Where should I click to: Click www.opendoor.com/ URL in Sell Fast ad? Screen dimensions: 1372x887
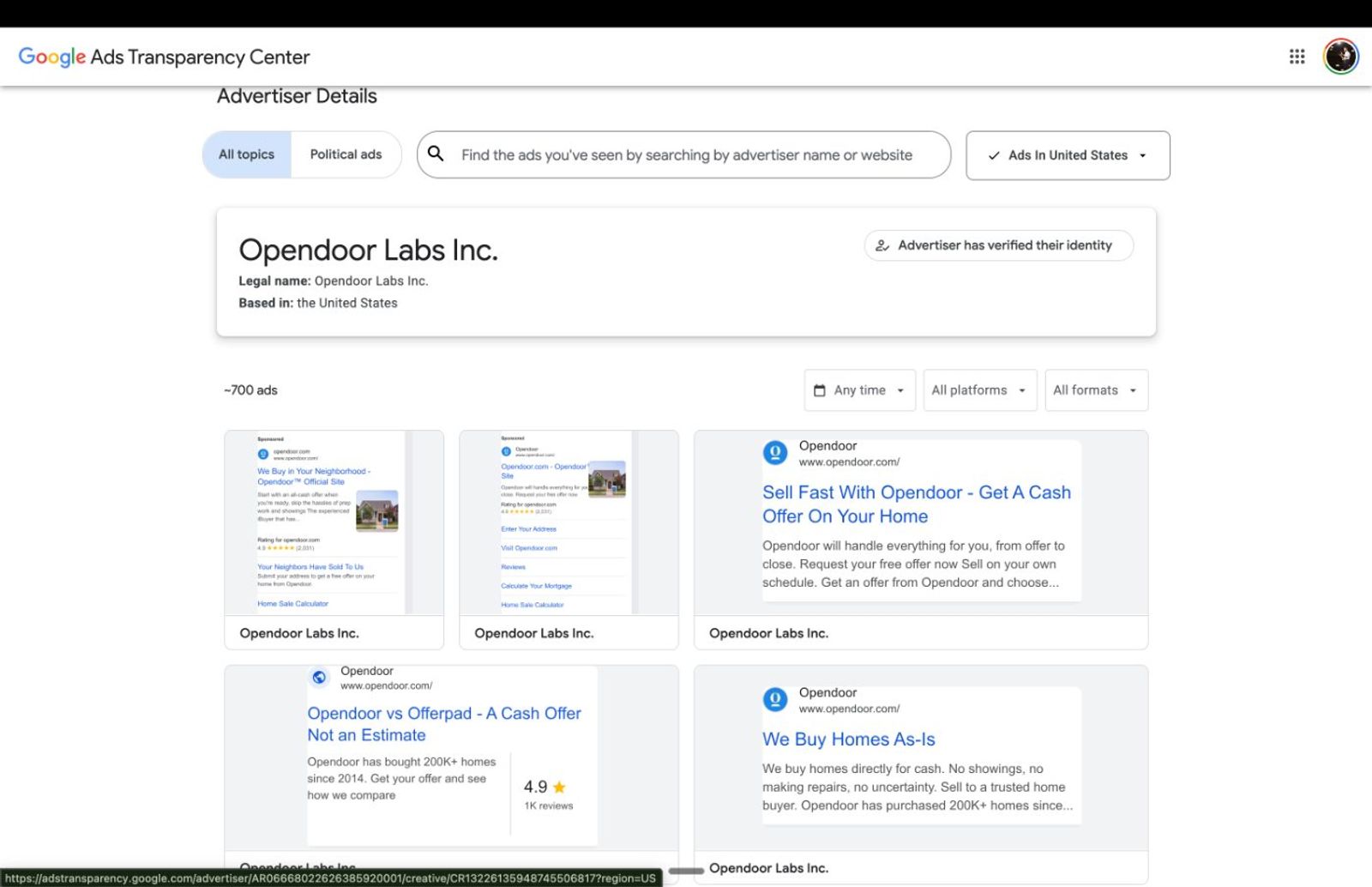pos(849,462)
